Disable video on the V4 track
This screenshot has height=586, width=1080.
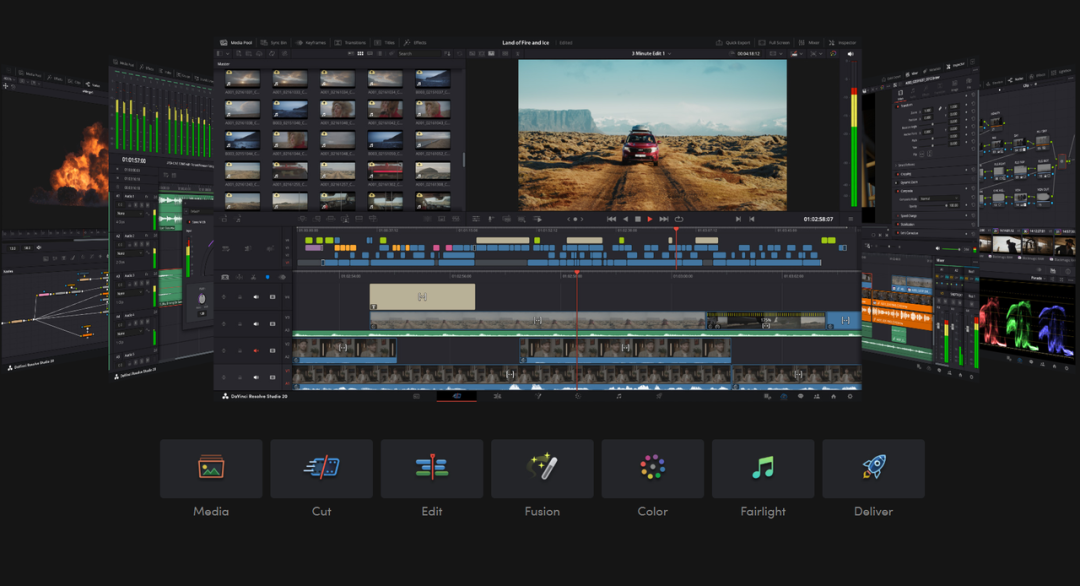click(x=273, y=297)
